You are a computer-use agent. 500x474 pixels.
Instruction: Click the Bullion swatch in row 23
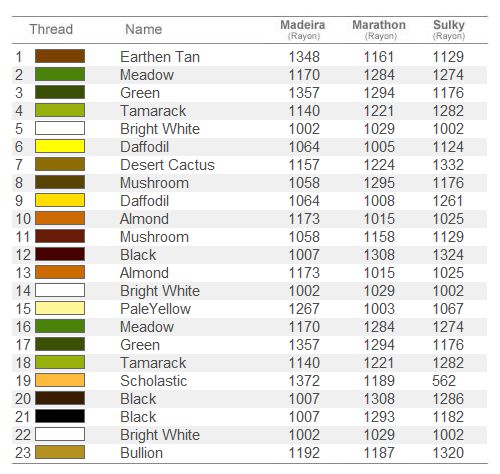tap(60, 452)
